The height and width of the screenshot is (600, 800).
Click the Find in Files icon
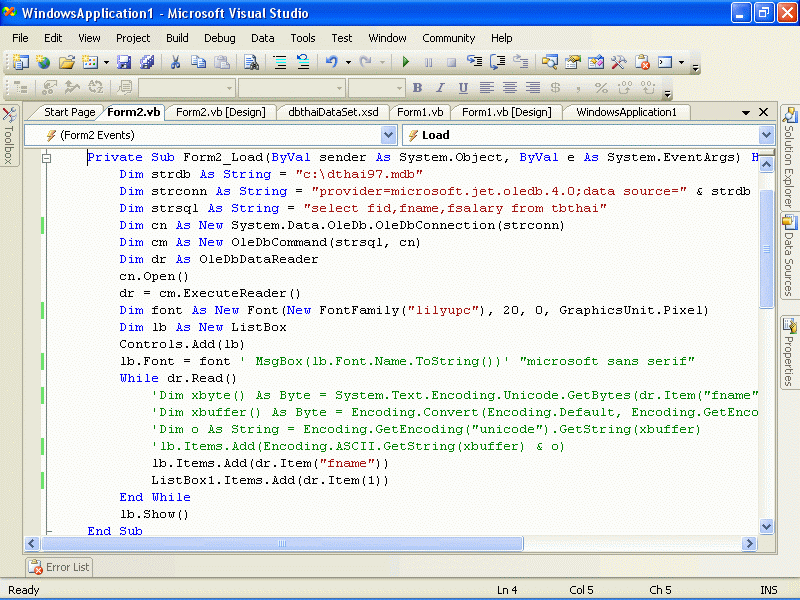point(251,62)
